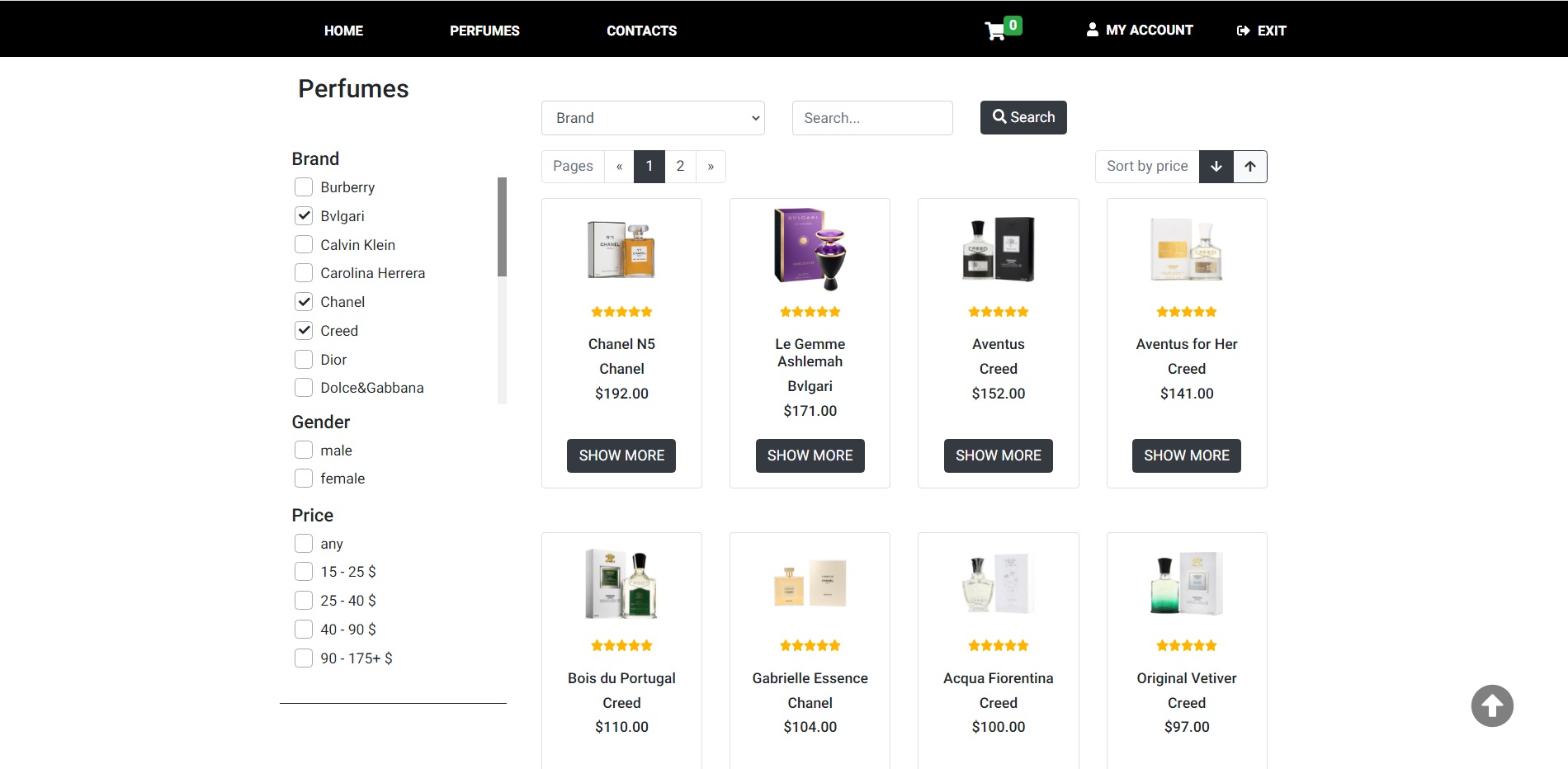1568x769 pixels.
Task: Open the Le Gemme Ashlemah product image
Action: pos(810,249)
